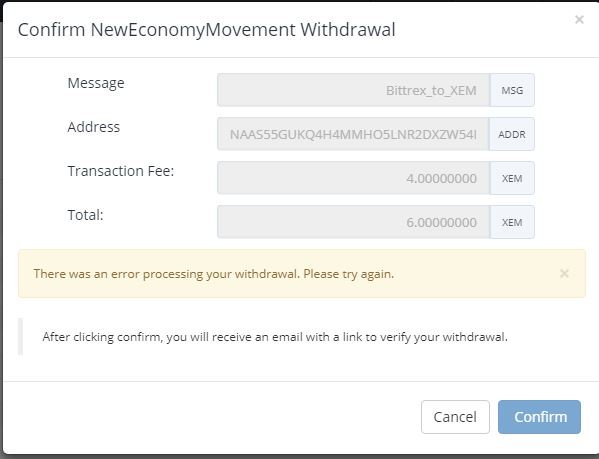Image resolution: width=599 pixels, height=459 pixels.
Task: Focus the 6.00000000 total field
Action: [353, 222]
